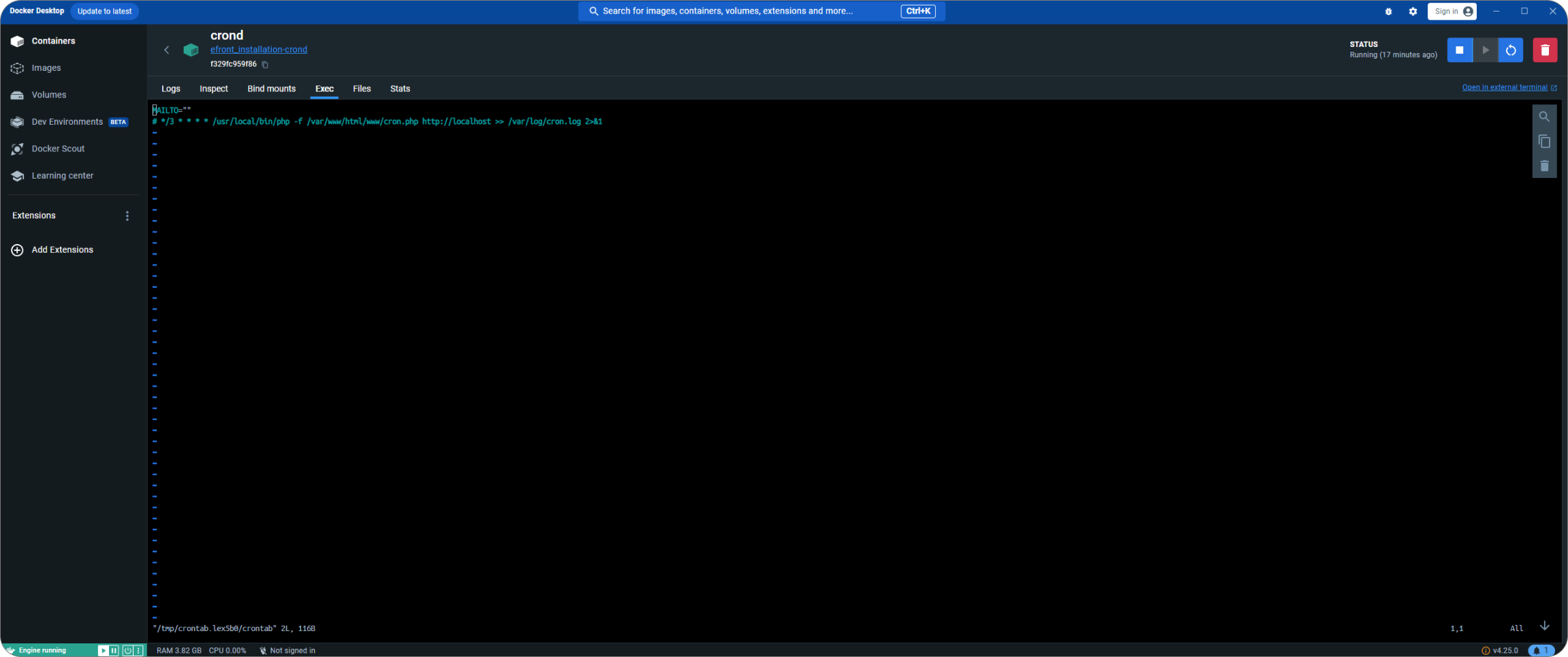Click the /tmp/crontab.lex5b0/crontab status line

coord(234,629)
